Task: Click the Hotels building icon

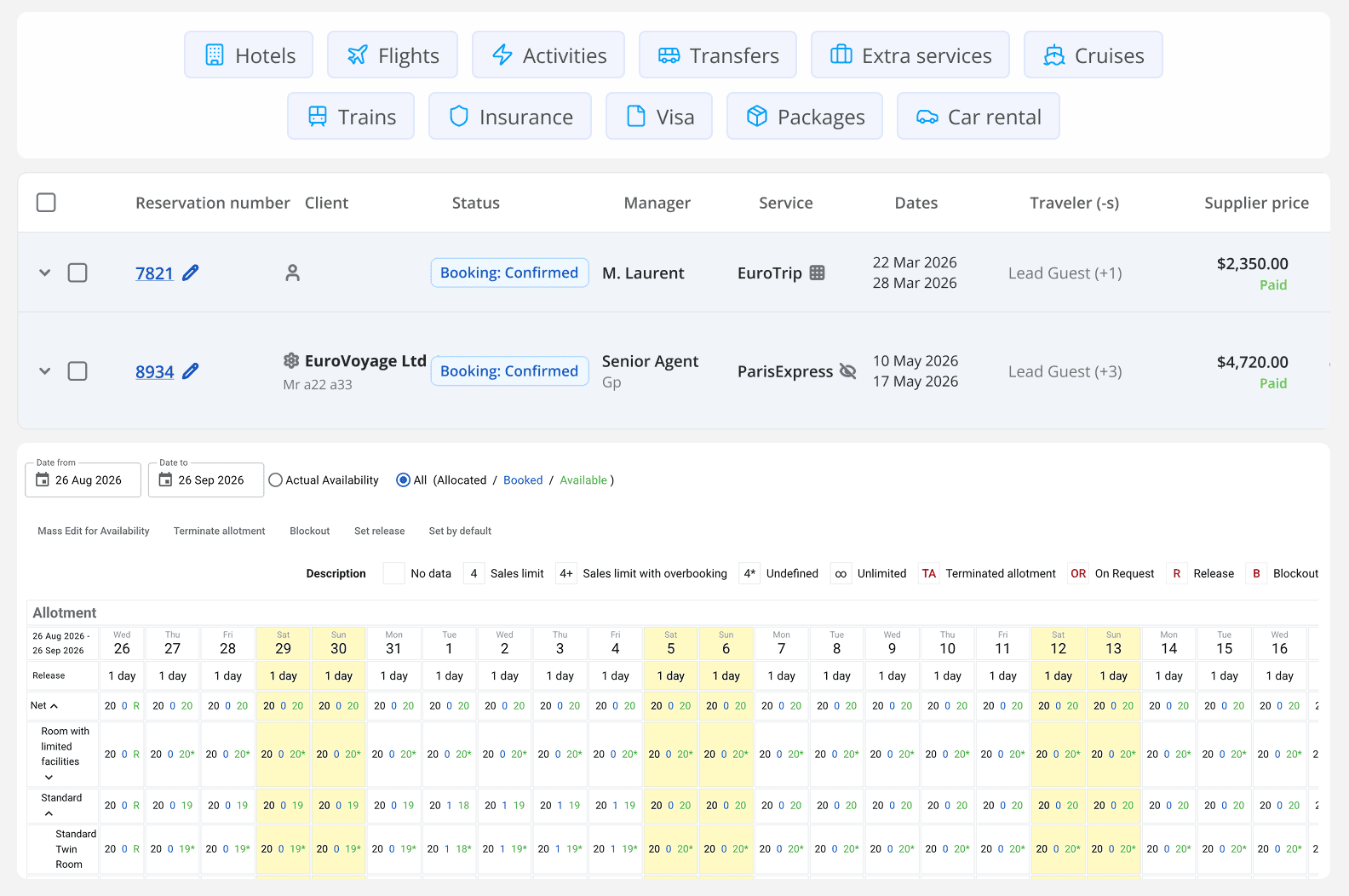Action: click(x=215, y=55)
